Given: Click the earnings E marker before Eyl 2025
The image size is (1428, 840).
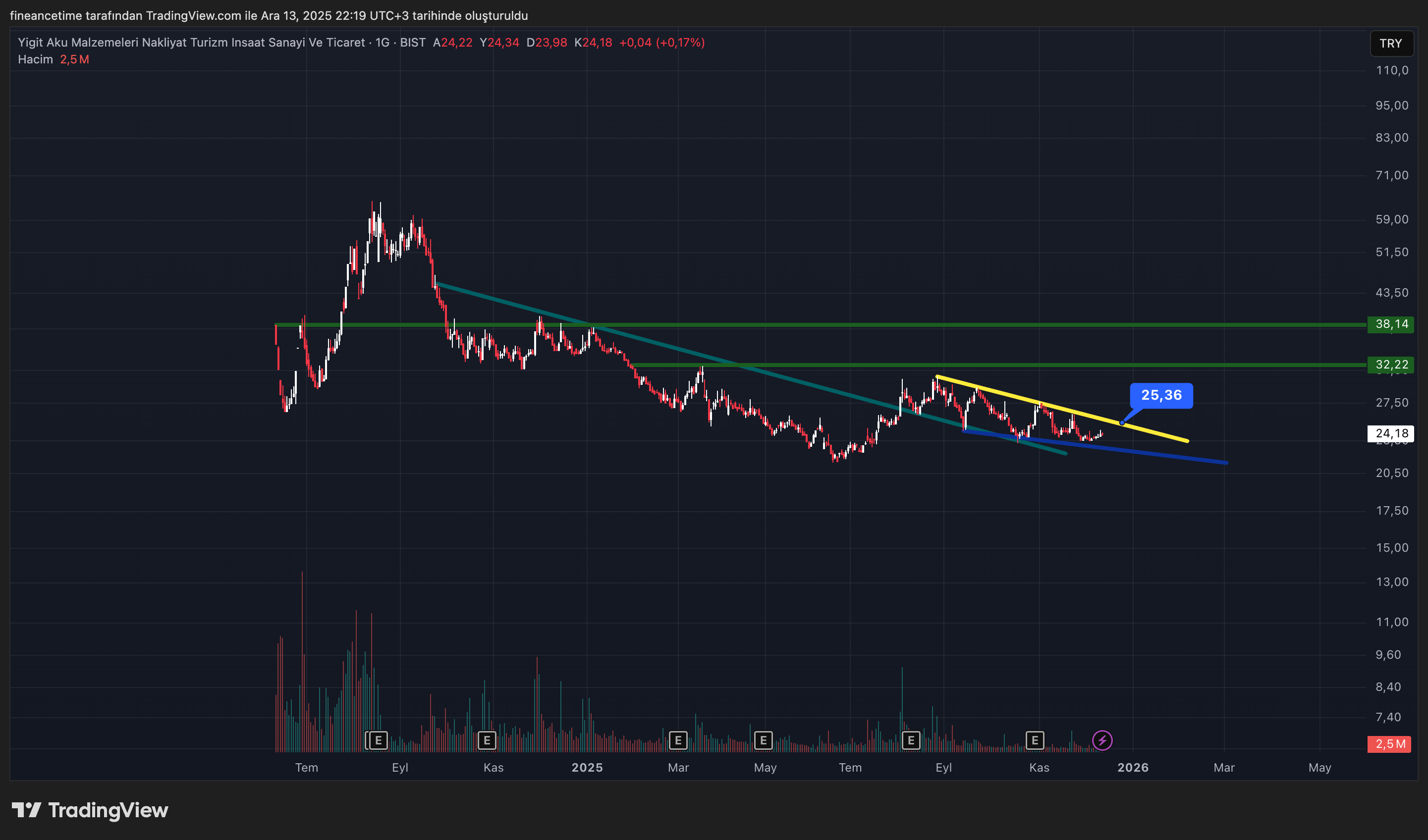Looking at the screenshot, I should tap(911, 740).
